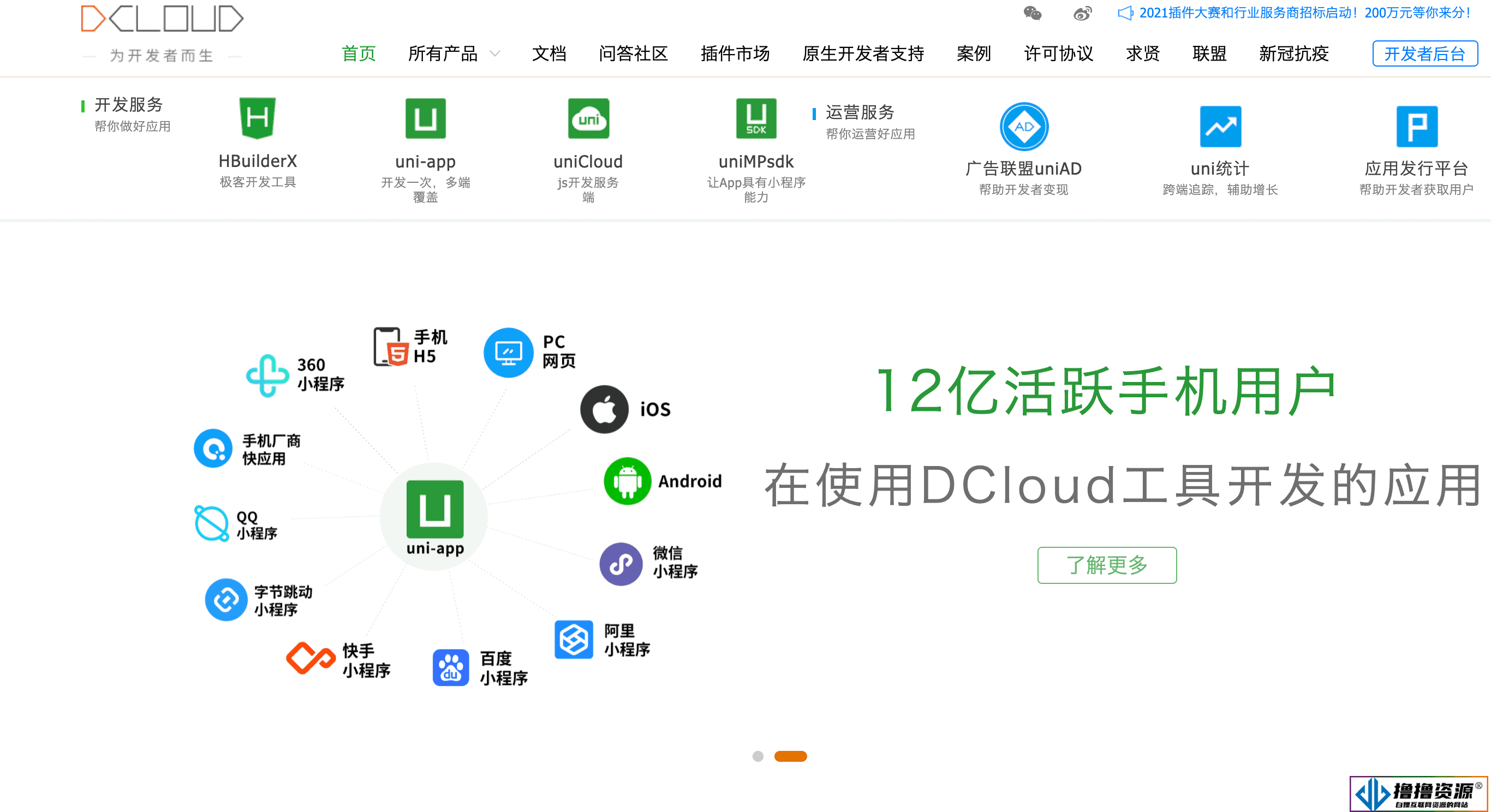This screenshot has width=1491, height=812.
Task: Open the WeChat icon in header
Action: [x=1033, y=13]
